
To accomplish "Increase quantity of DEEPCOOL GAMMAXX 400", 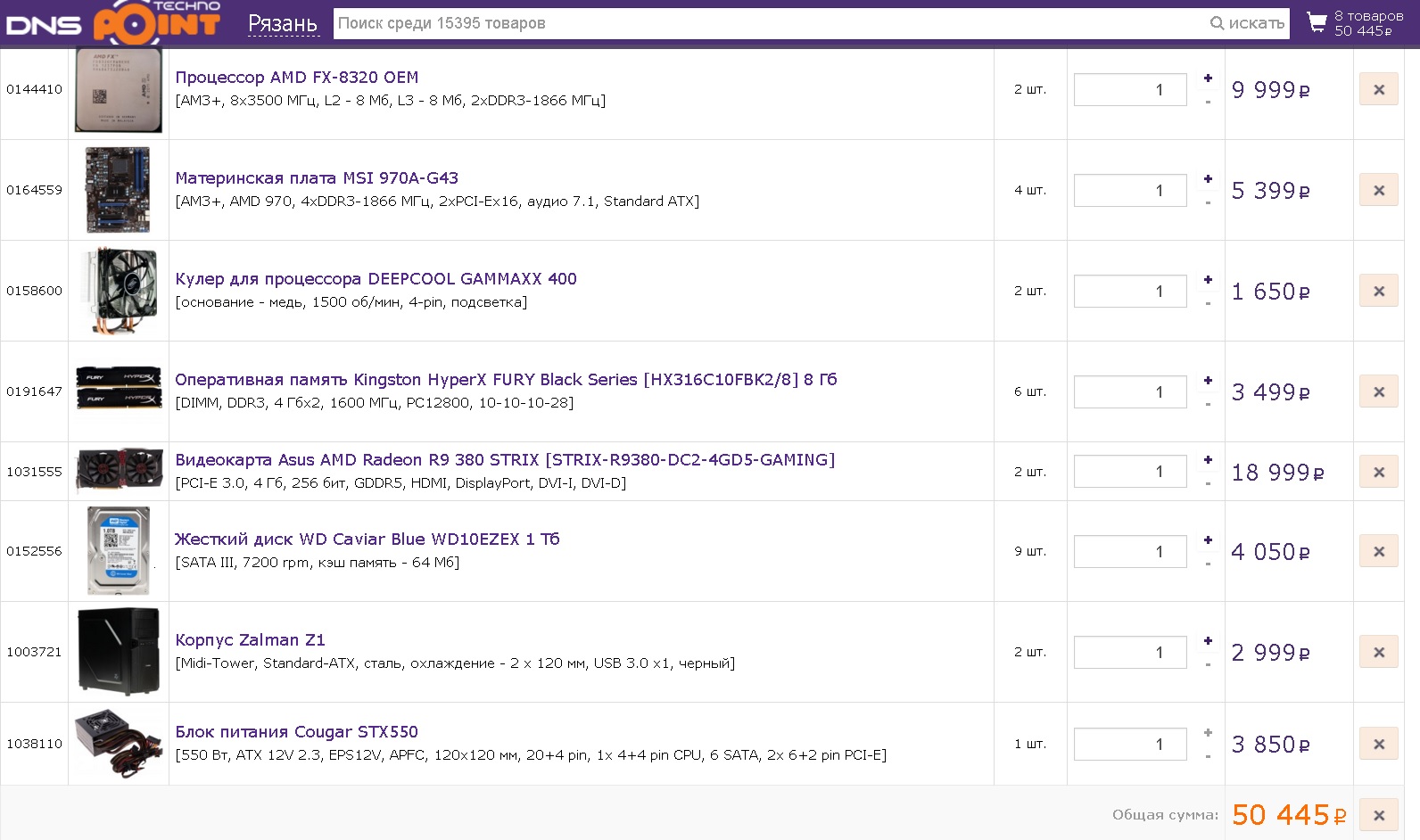I will (1208, 280).
